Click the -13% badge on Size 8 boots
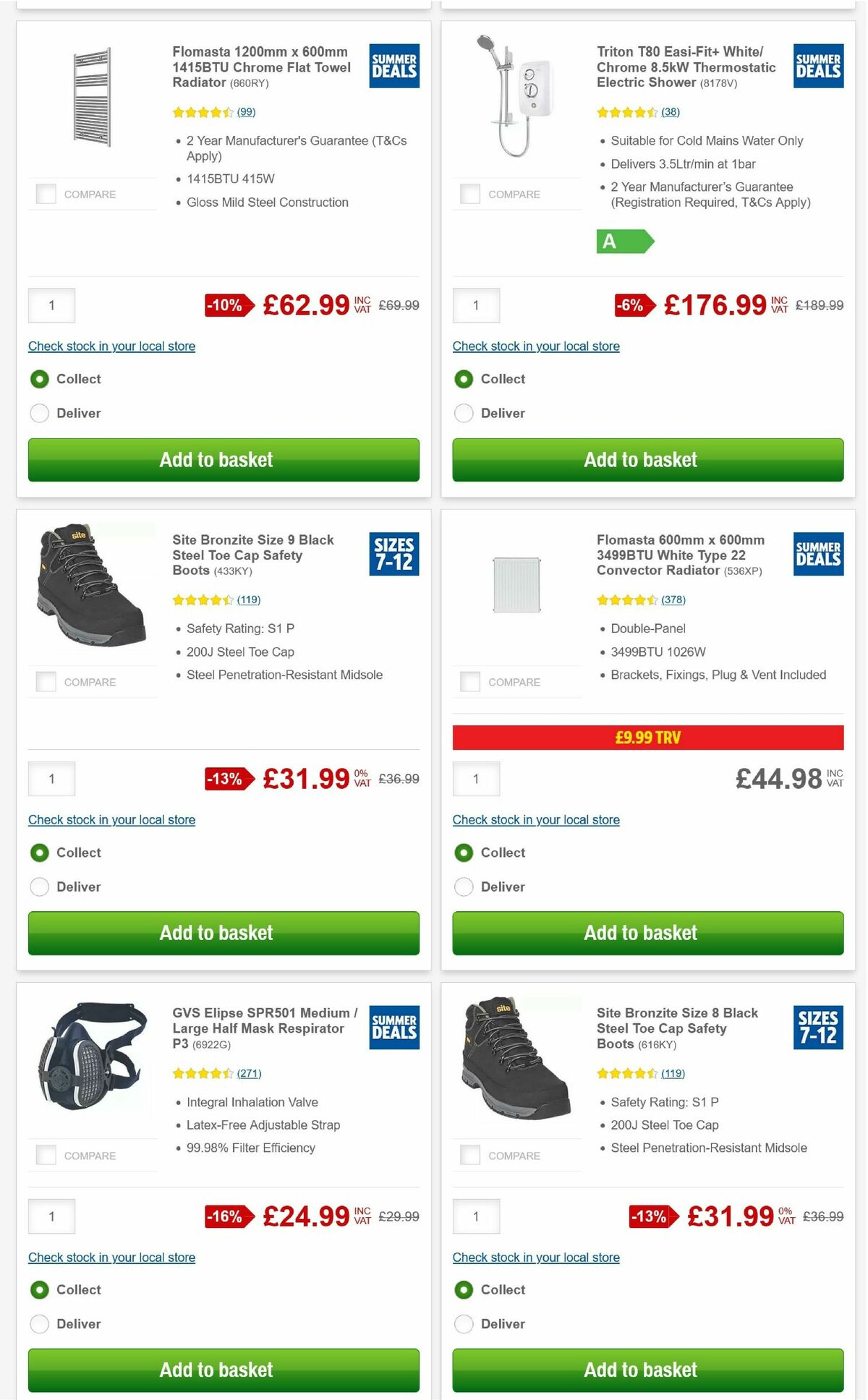868x1400 pixels. coord(650,1216)
